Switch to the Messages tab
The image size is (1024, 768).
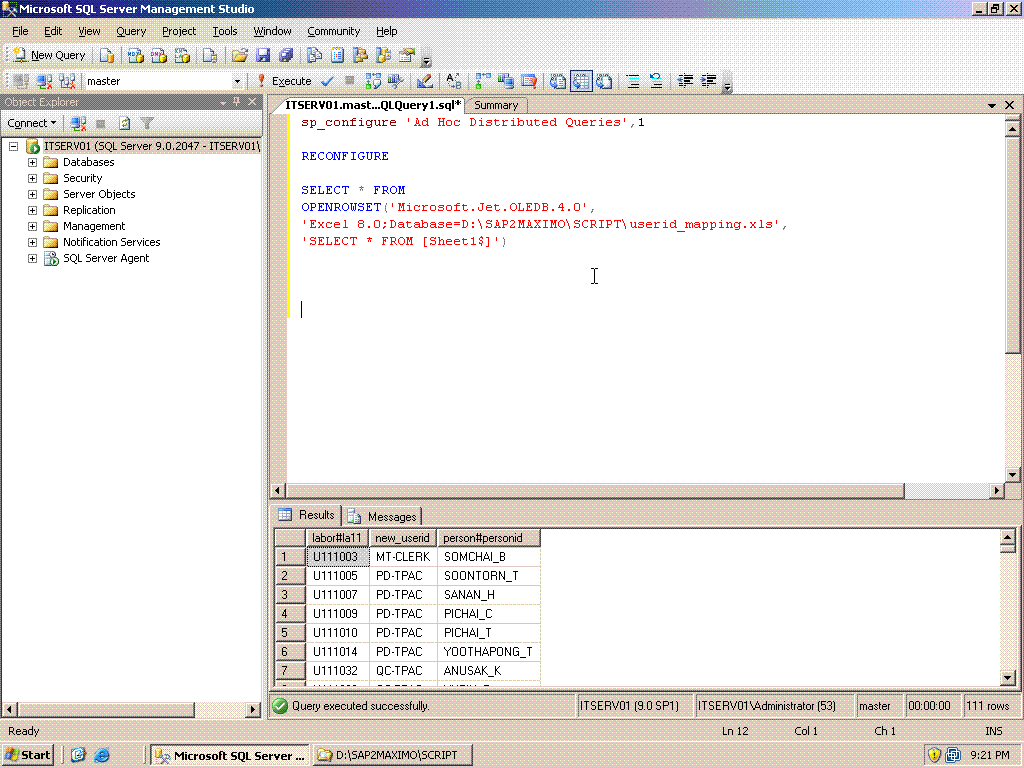pyautogui.click(x=383, y=517)
